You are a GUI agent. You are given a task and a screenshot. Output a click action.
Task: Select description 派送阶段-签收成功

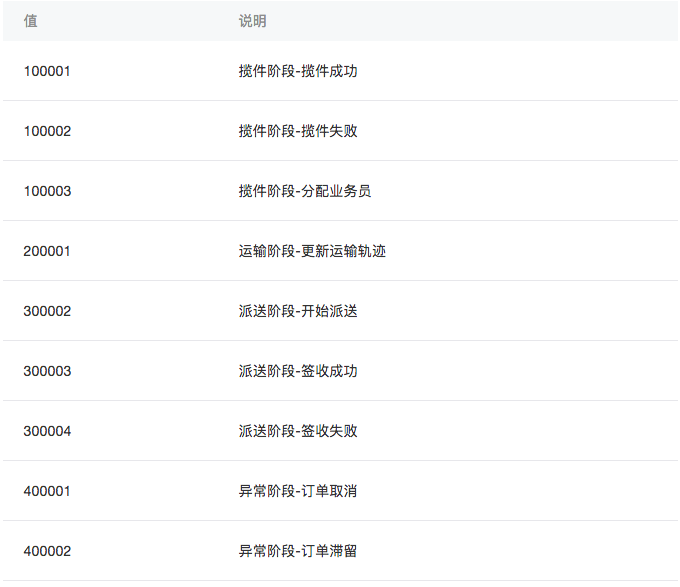click(298, 371)
